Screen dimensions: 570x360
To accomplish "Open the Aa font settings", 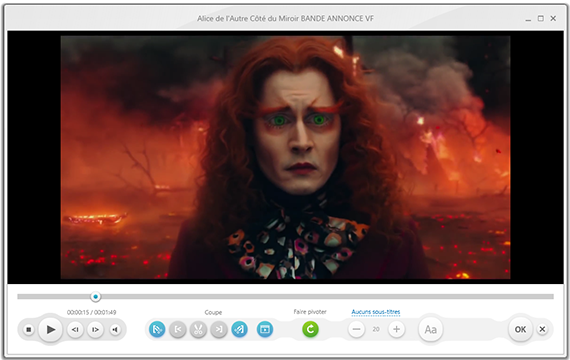I will pyautogui.click(x=430, y=329).
